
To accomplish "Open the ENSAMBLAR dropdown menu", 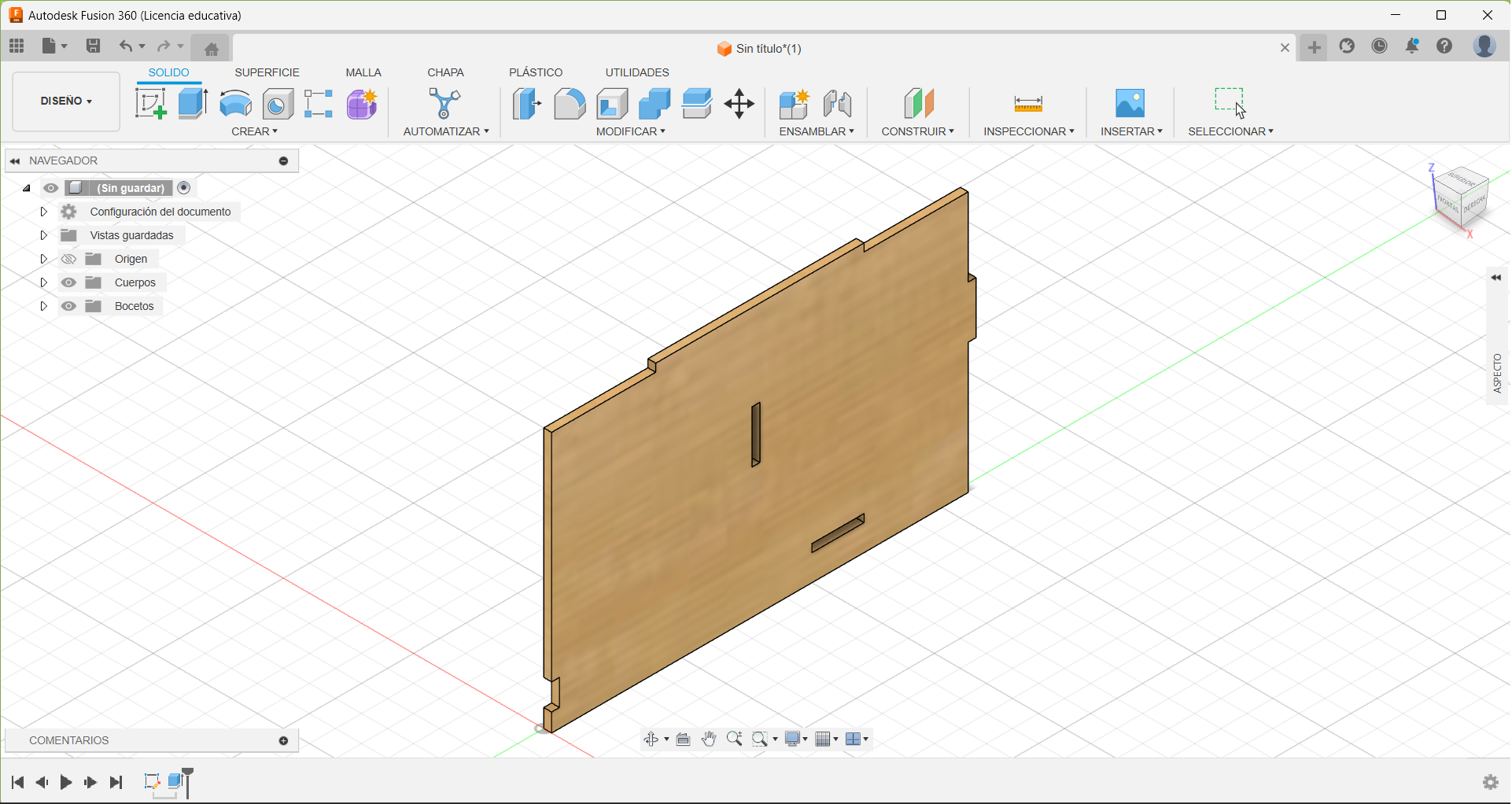I will 817,131.
